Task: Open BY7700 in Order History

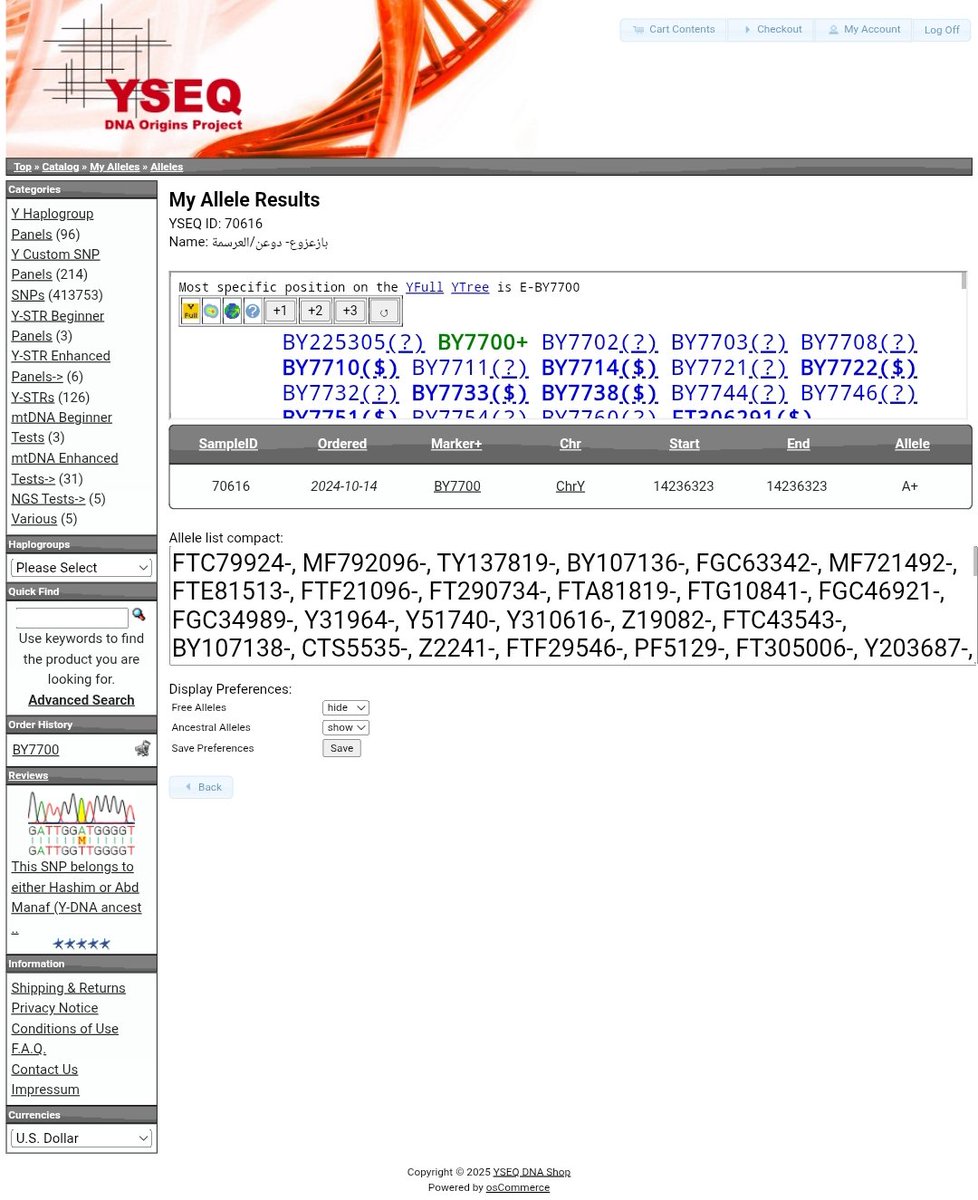Action: (x=35, y=750)
